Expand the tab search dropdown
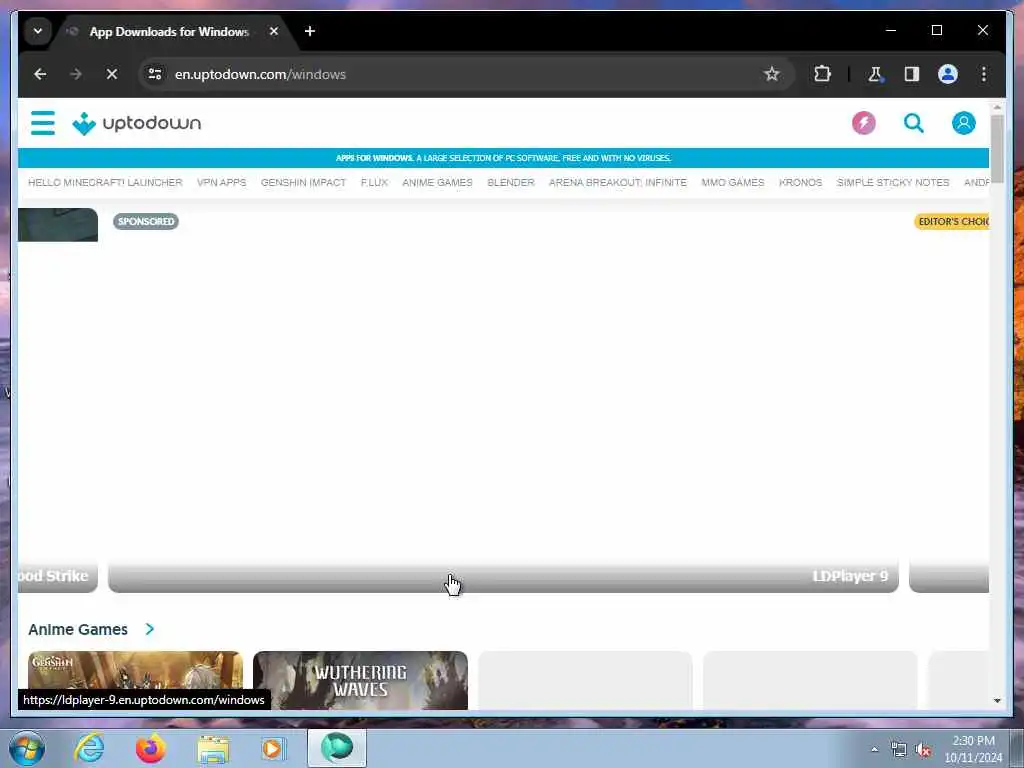Screen dimensions: 1024x768 click(38, 31)
